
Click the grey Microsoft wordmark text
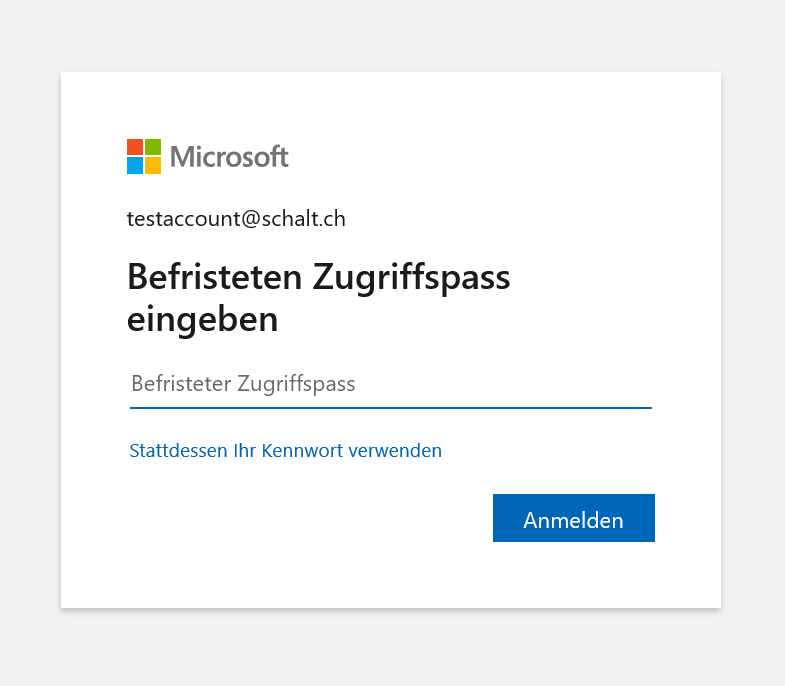[229, 157]
